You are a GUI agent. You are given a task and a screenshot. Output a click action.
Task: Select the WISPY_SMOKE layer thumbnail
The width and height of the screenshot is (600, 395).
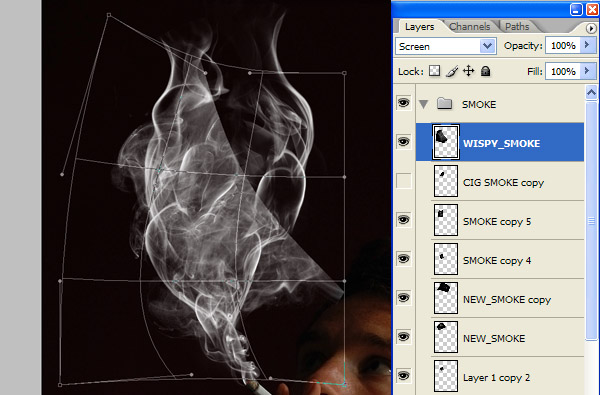click(x=446, y=142)
